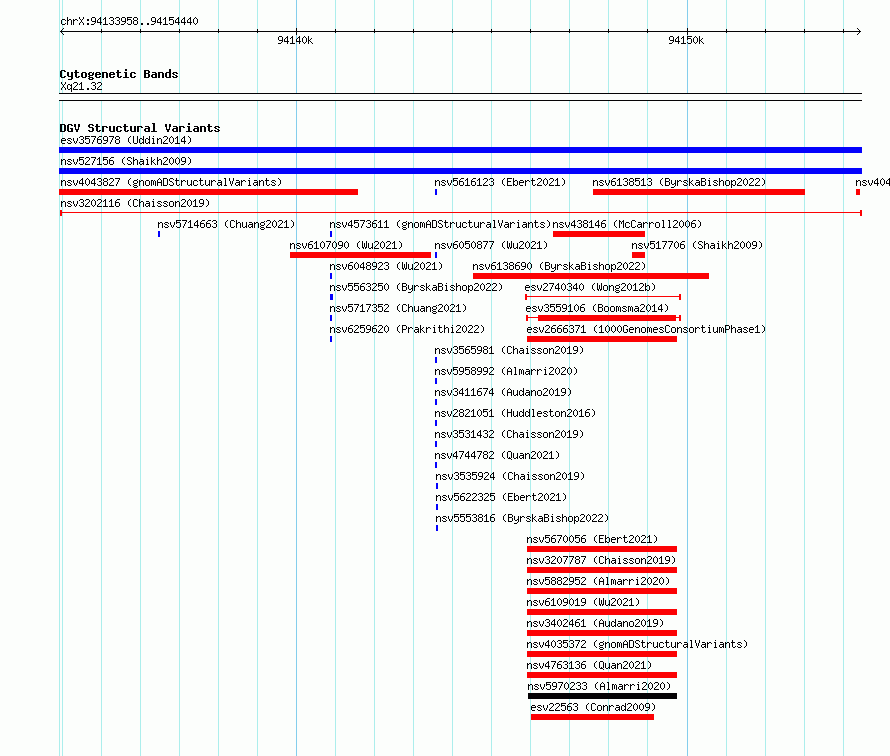Click nsv3565981 (Chaisson2019) label
Viewport: 890px width, 756px height.
[x=509, y=350]
